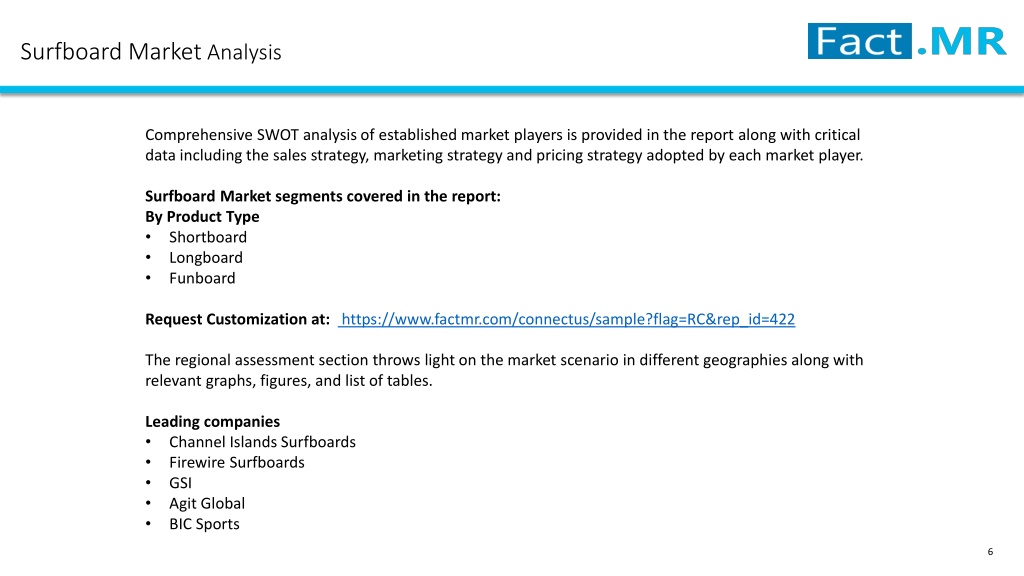Click the Longboard bullet item
1024x576 pixels.
[x=206, y=258]
